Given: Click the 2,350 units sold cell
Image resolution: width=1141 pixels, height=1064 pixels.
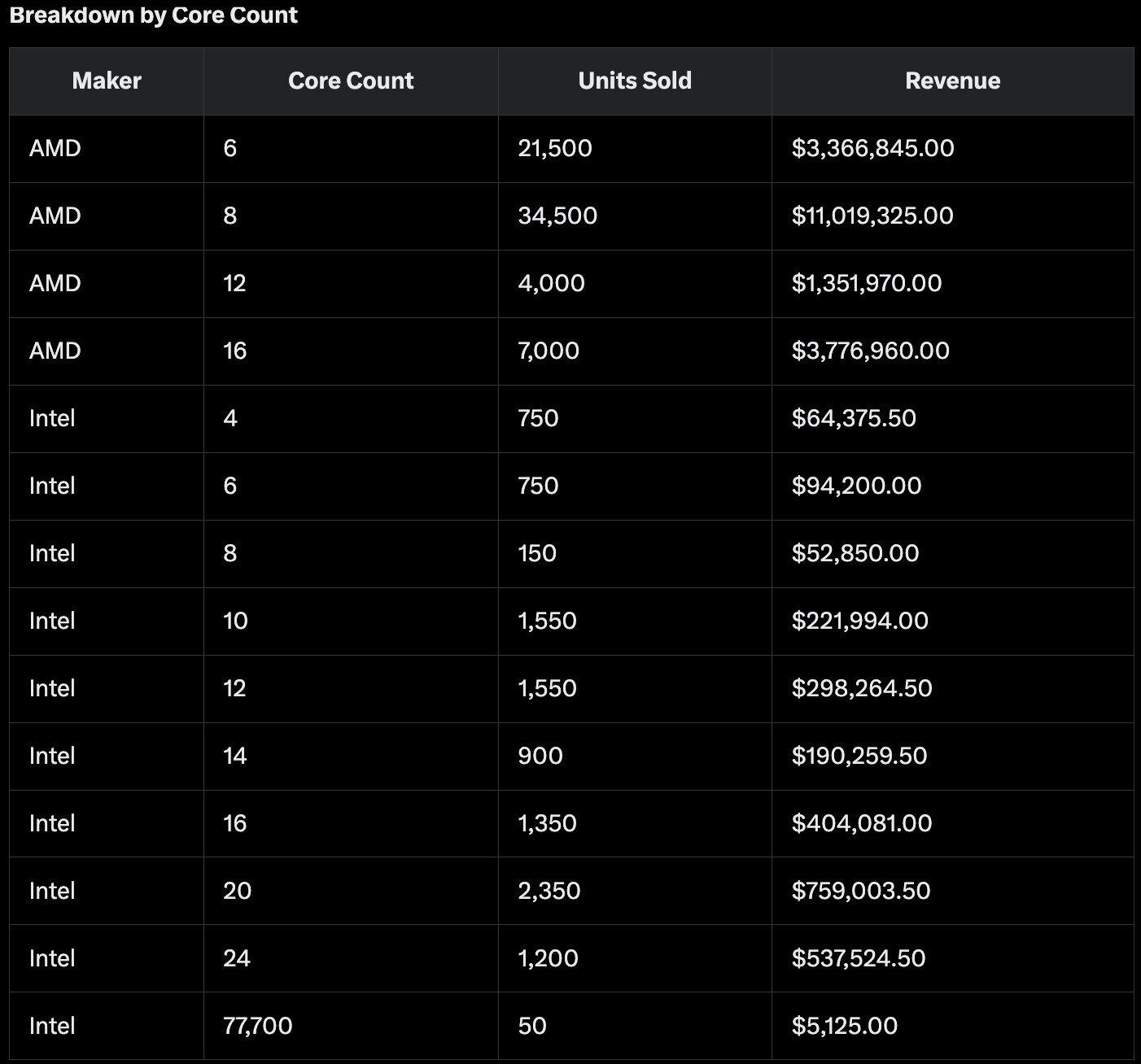Looking at the screenshot, I should click(x=549, y=891).
